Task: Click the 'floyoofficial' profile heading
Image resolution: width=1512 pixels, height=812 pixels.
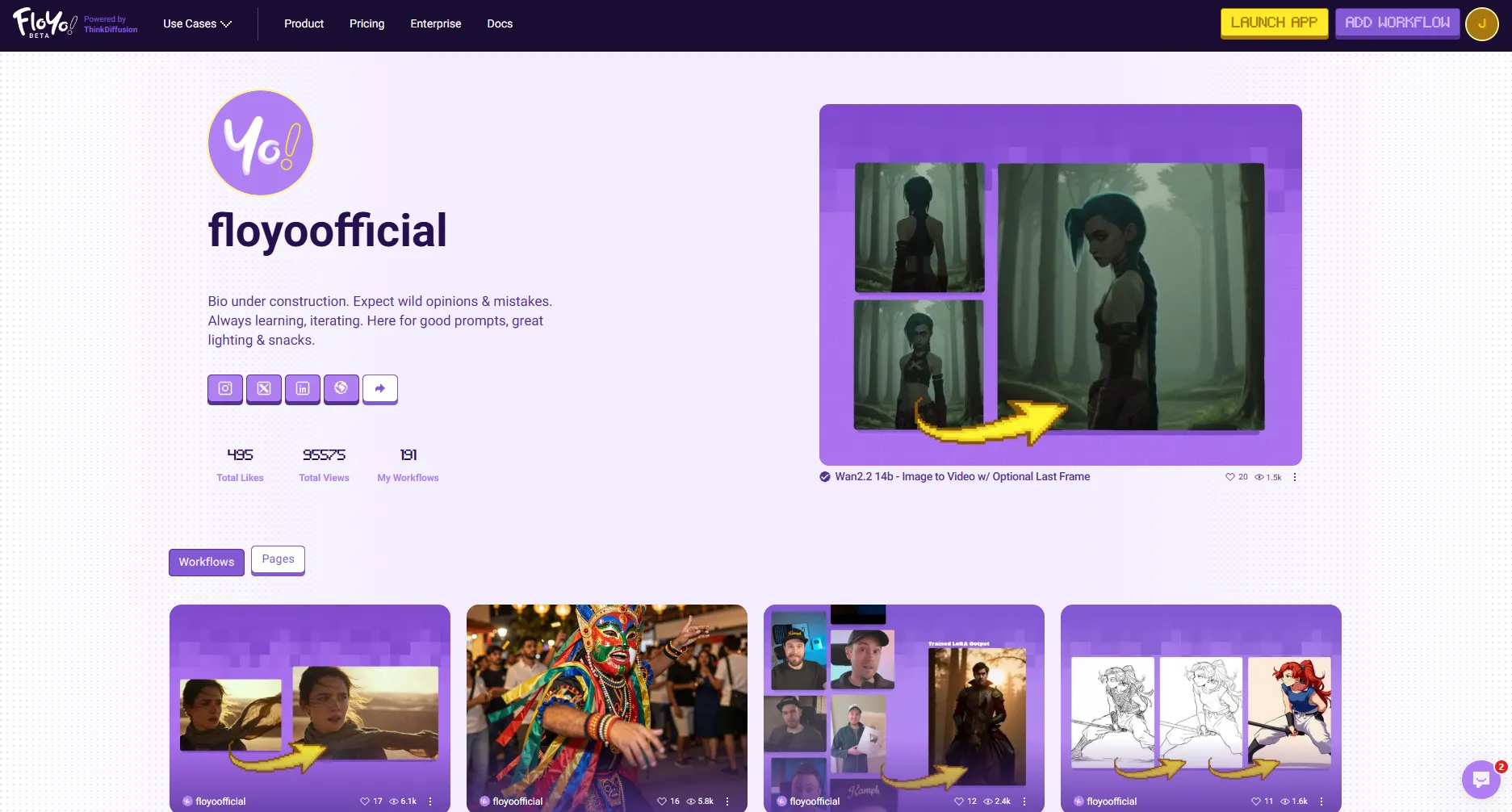Action: coord(327,231)
